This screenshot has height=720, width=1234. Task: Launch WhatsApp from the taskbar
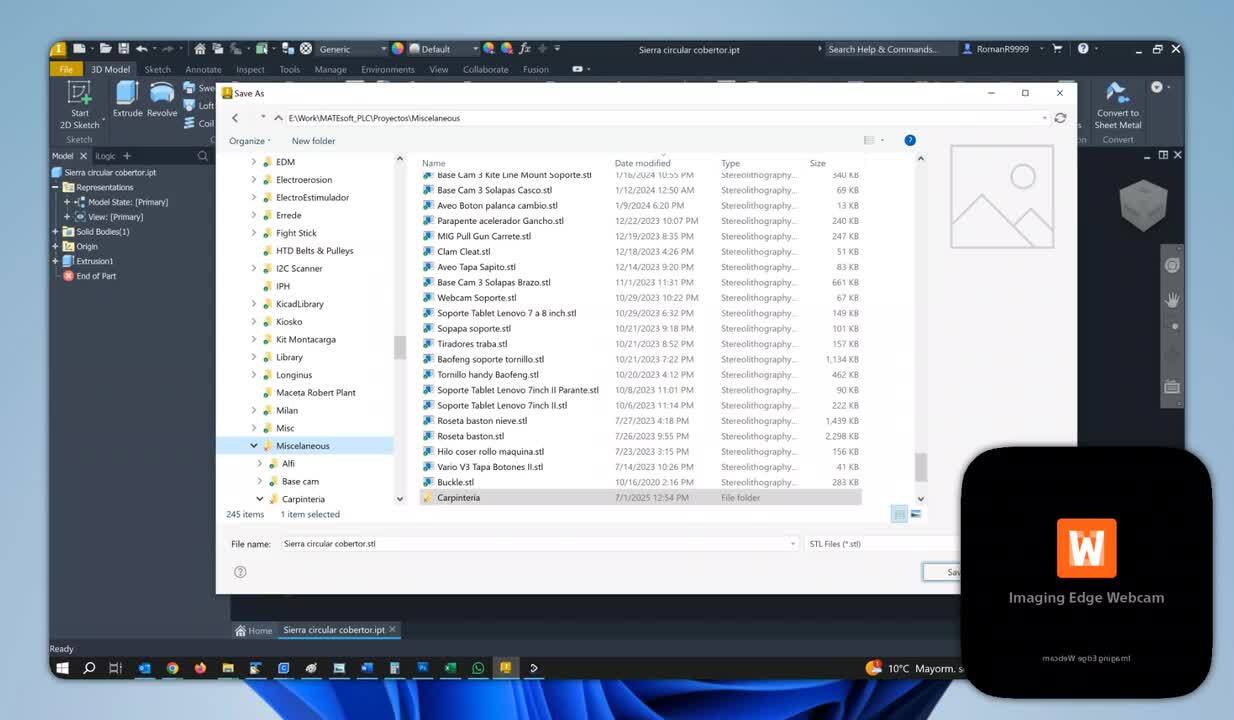tap(478, 668)
